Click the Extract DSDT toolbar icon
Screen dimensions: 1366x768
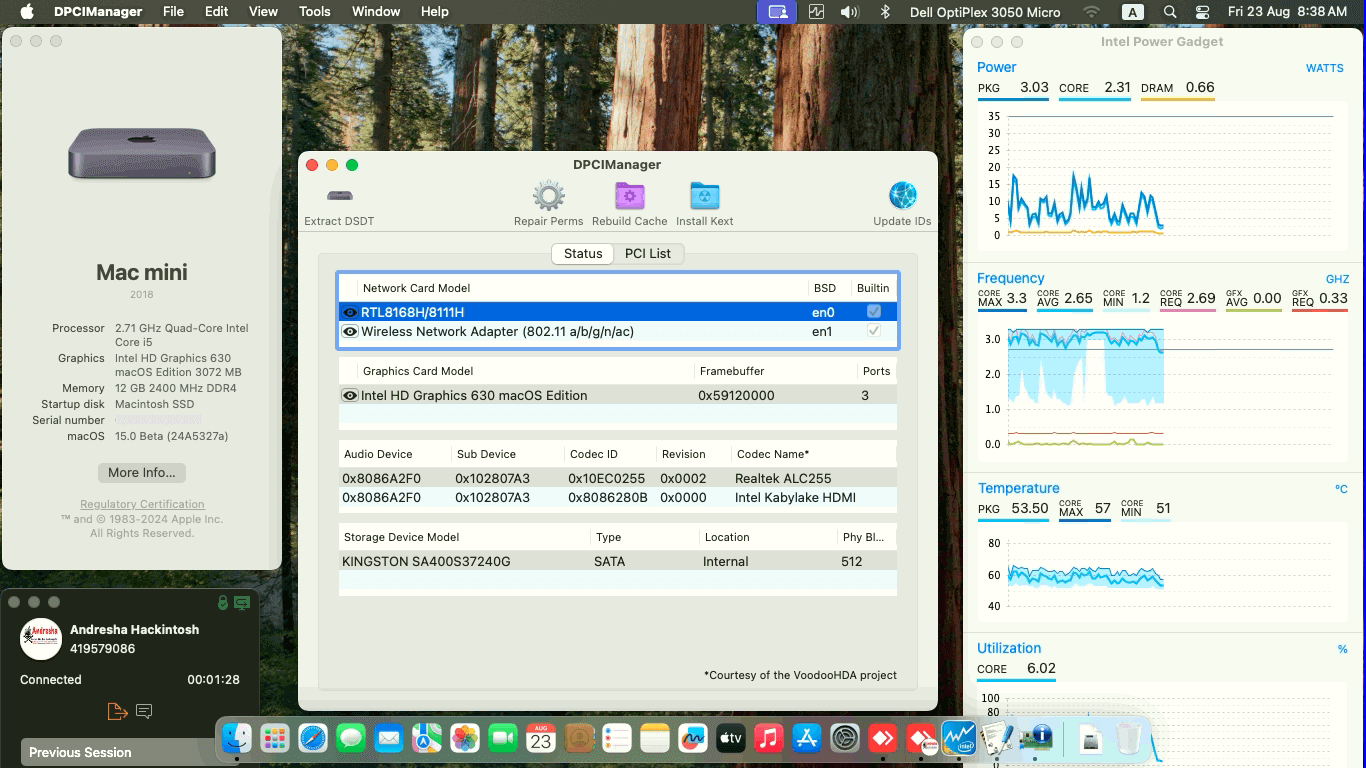pyautogui.click(x=339, y=197)
